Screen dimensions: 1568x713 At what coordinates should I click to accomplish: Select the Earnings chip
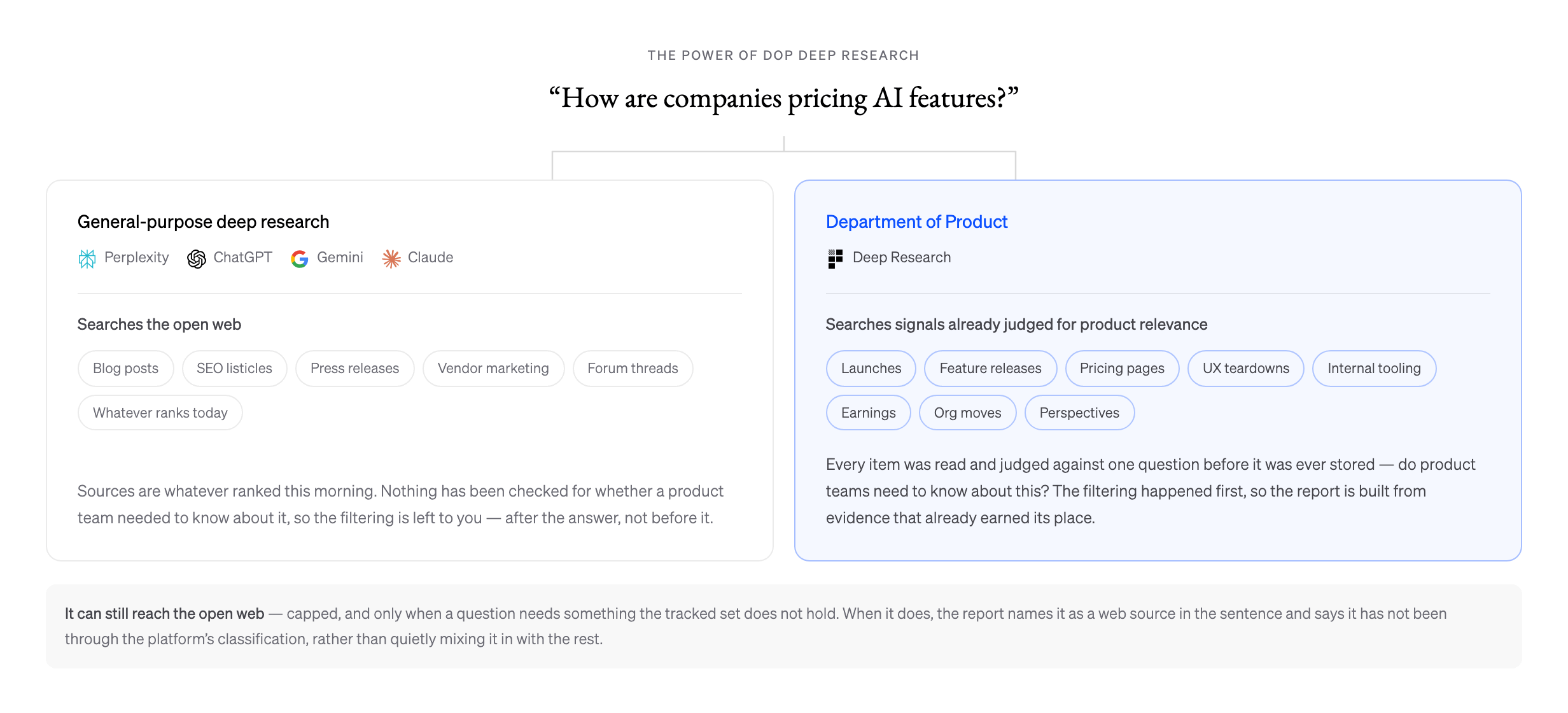868,413
